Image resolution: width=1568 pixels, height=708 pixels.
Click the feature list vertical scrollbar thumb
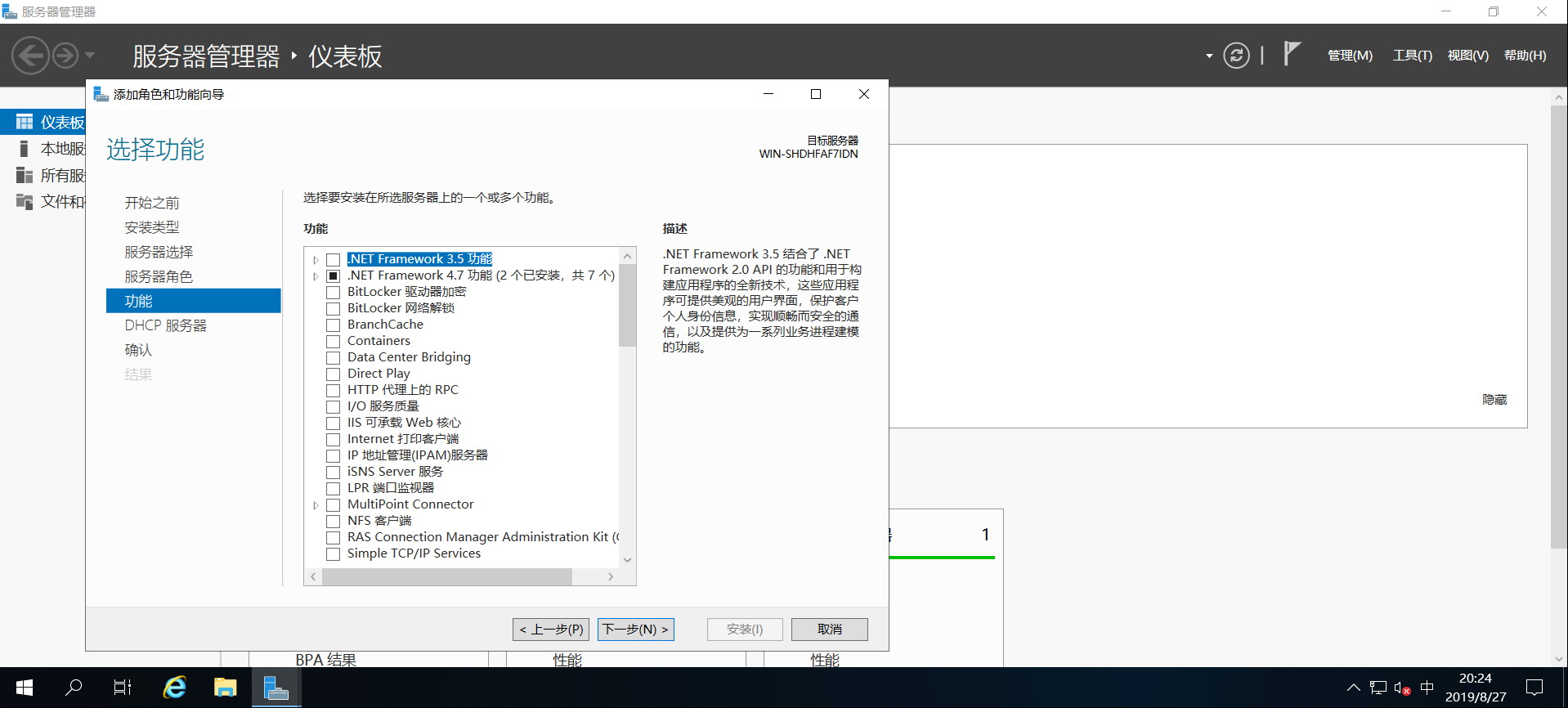(x=627, y=305)
